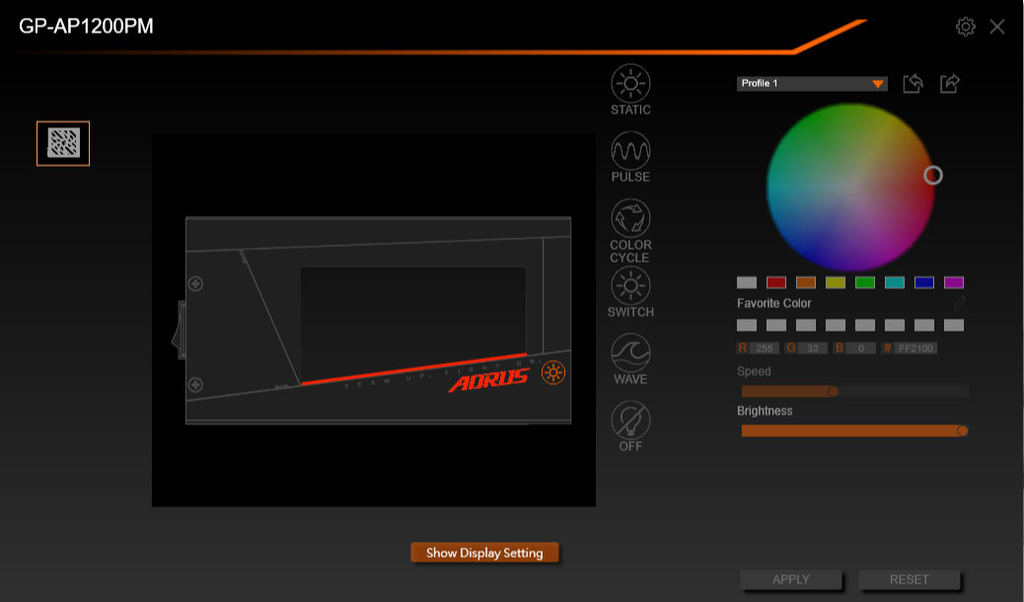Click the first Favorite Color slot

point(746,325)
